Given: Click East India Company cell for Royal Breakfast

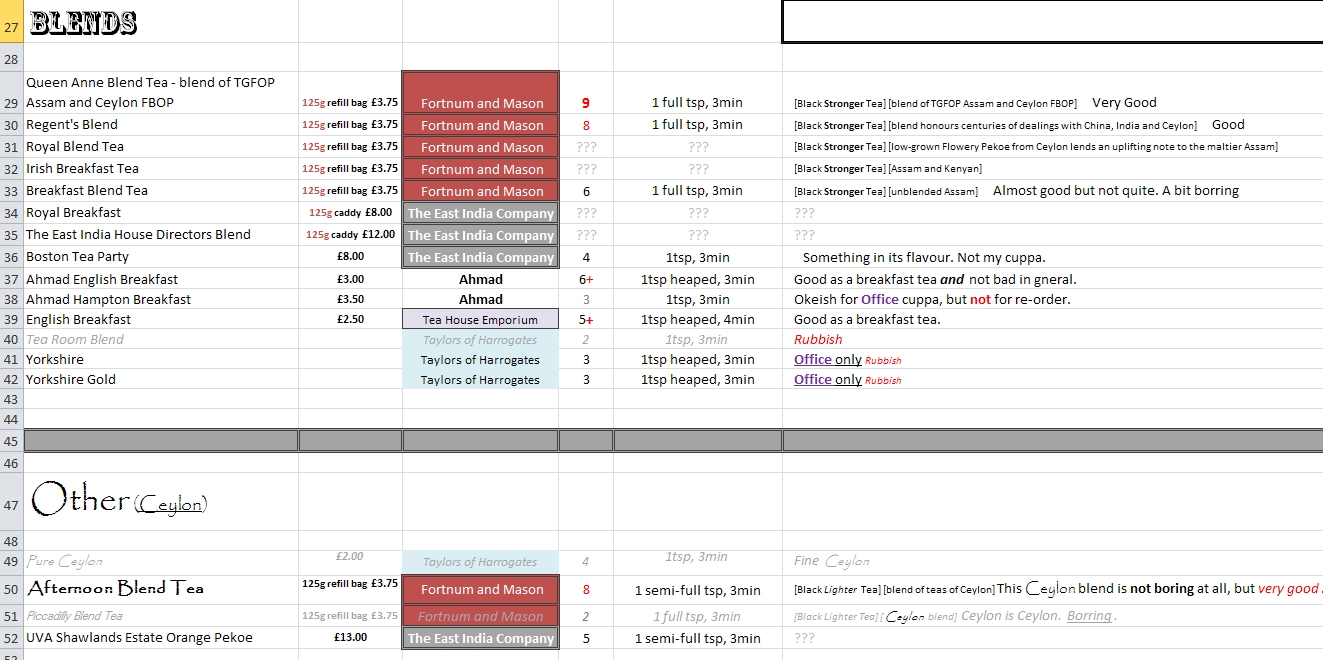Looking at the screenshot, I should pyautogui.click(x=481, y=213).
